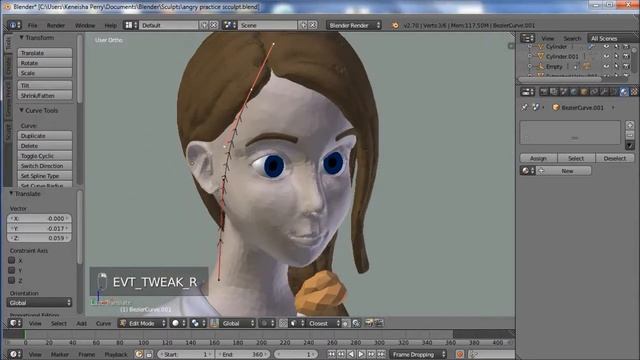Open the Render properties tab icon
The height and width of the screenshot is (360, 640).
pos(544,92)
